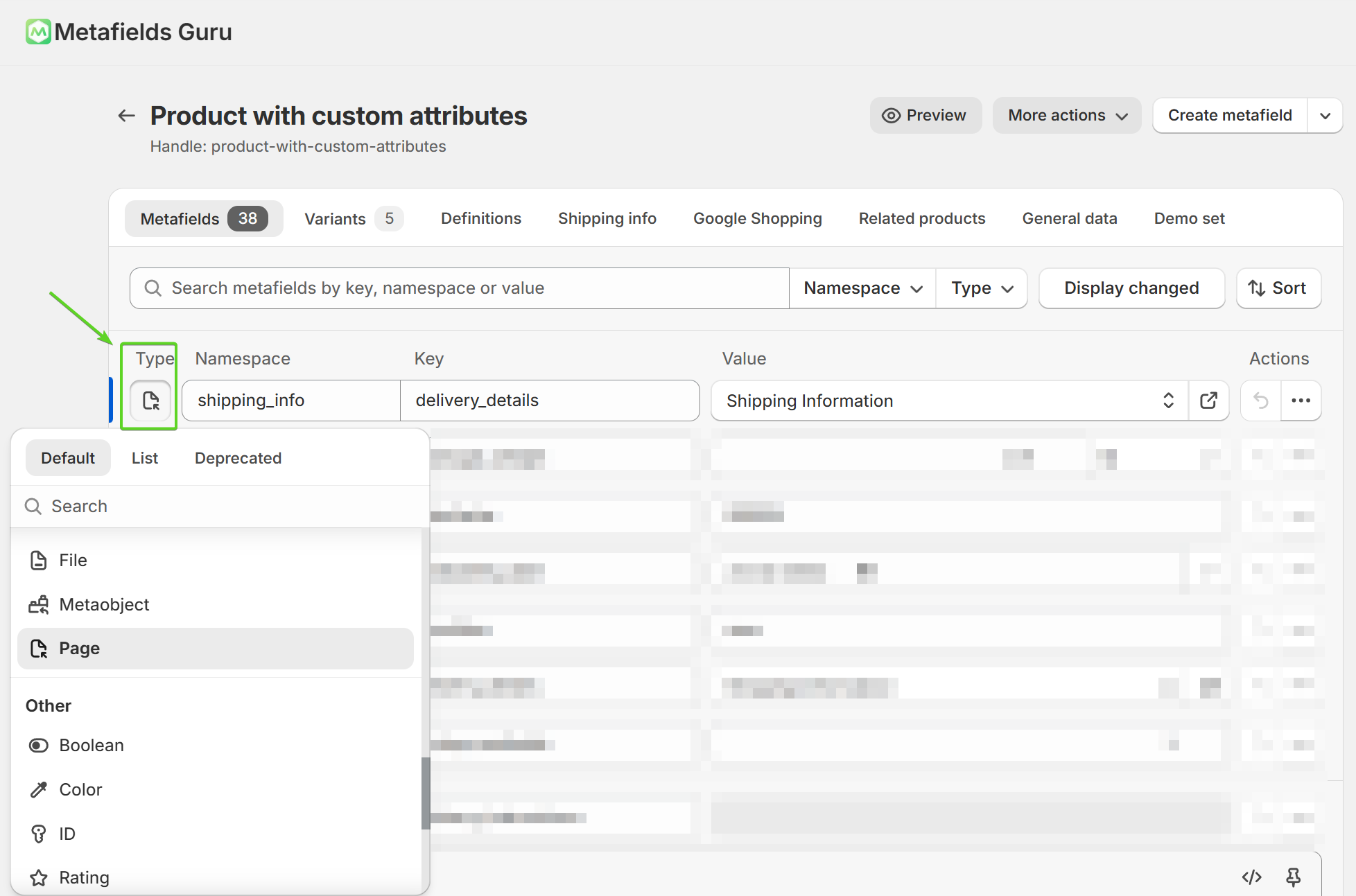
Task: Click the Metafields Guru logo
Action: (38, 32)
